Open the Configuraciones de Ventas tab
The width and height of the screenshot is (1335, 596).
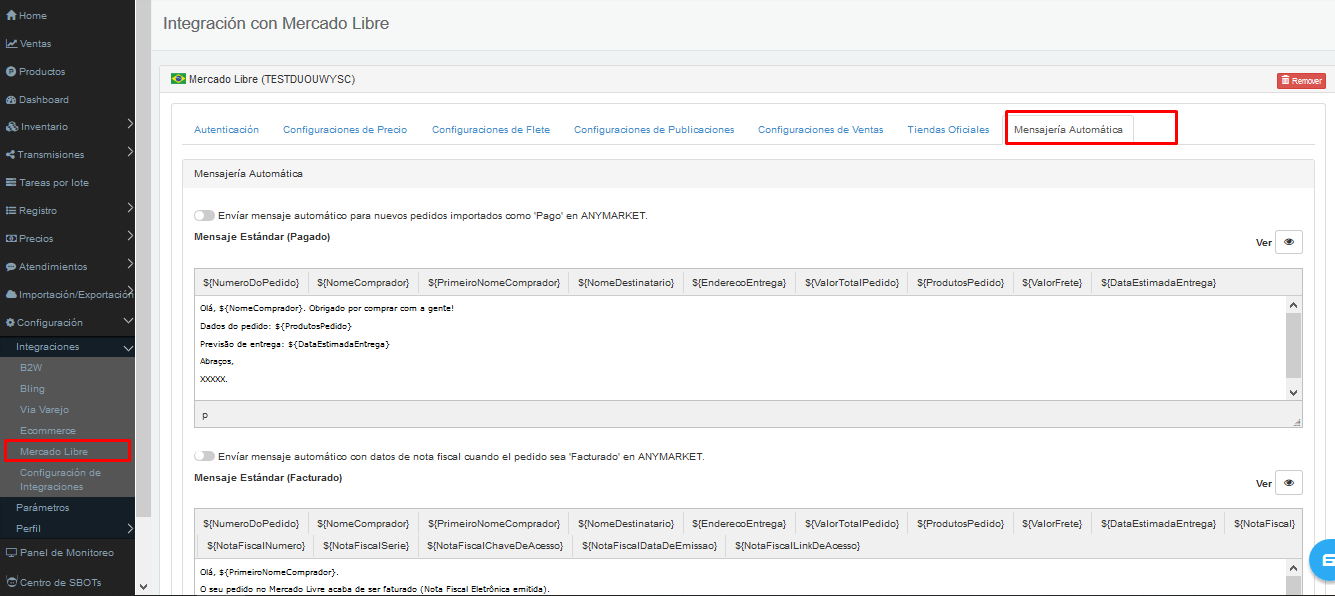tap(821, 130)
